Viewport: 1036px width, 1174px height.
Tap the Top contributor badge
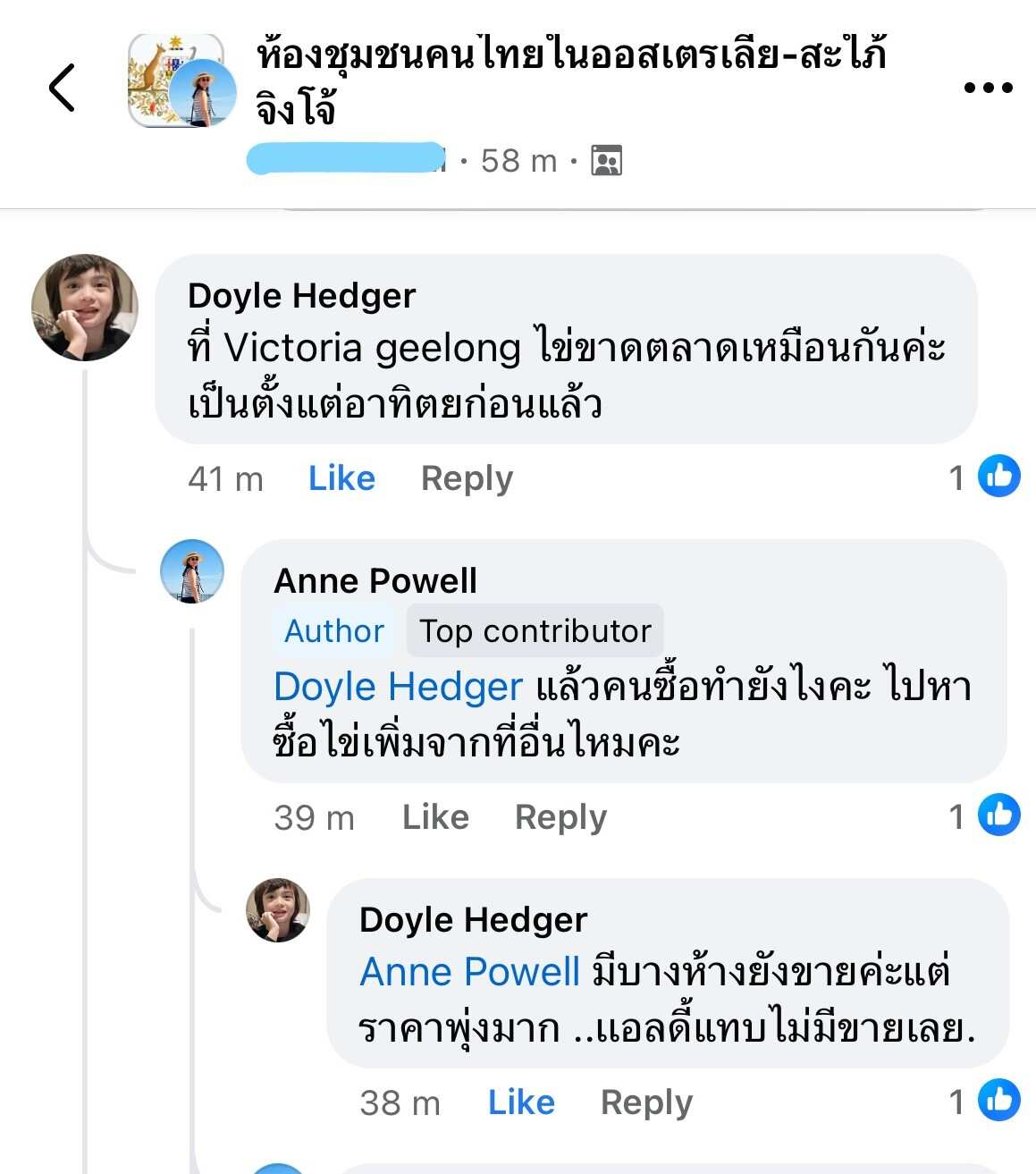tap(535, 631)
